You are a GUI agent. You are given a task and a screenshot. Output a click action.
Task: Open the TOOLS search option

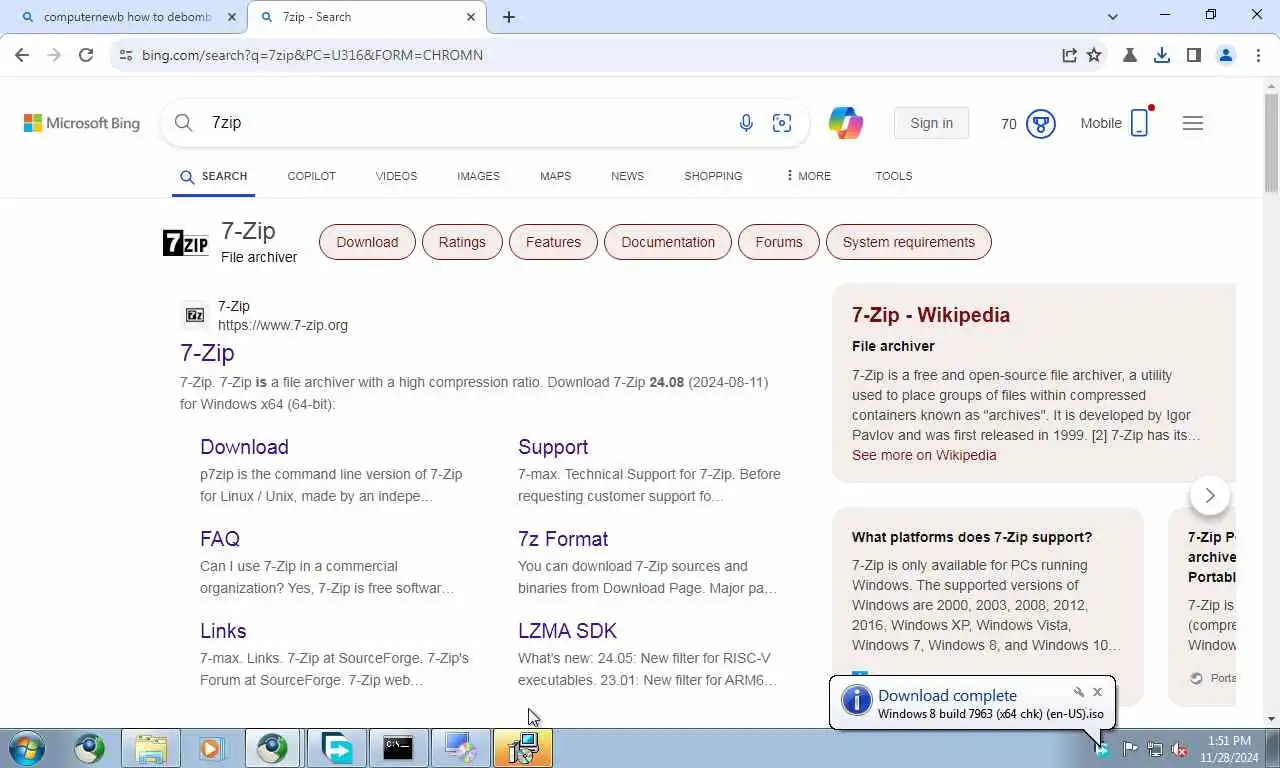point(893,176)
